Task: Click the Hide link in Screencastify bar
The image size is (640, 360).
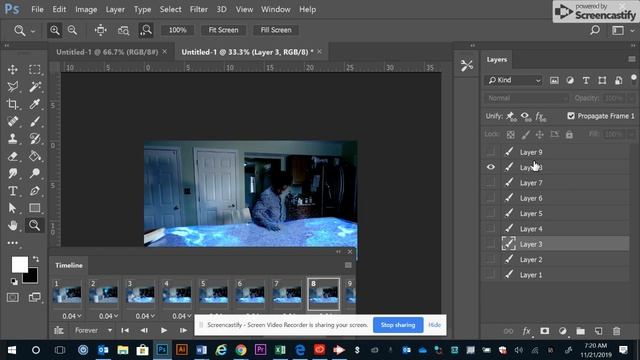Action: pyautogui.click(x=434, y=325)
